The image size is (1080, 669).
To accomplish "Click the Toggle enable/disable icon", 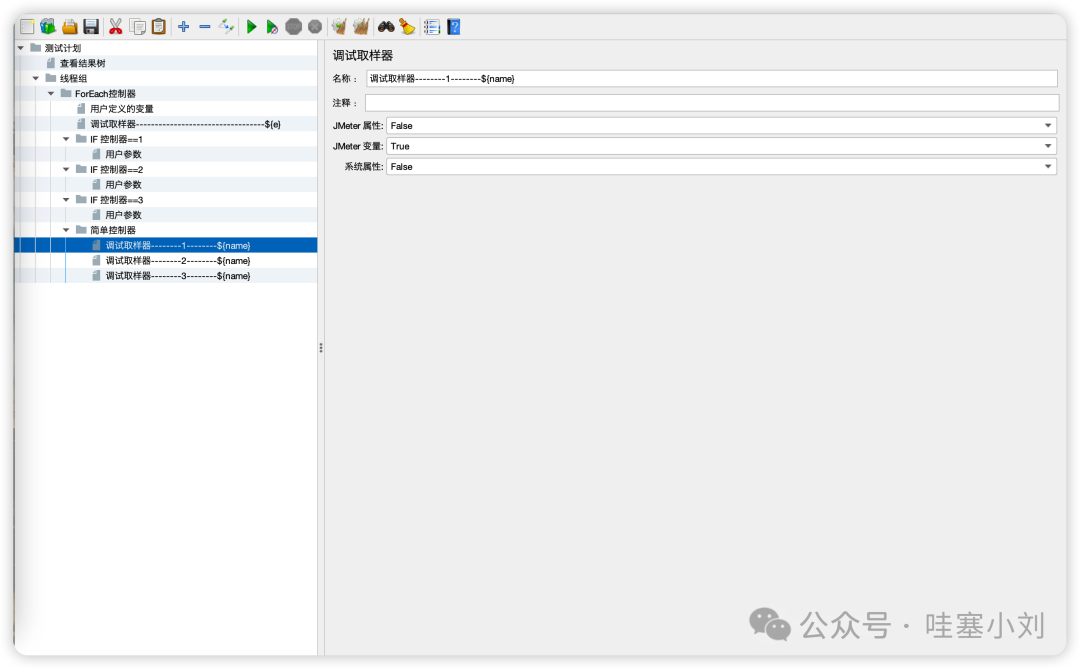I will 226,27.
